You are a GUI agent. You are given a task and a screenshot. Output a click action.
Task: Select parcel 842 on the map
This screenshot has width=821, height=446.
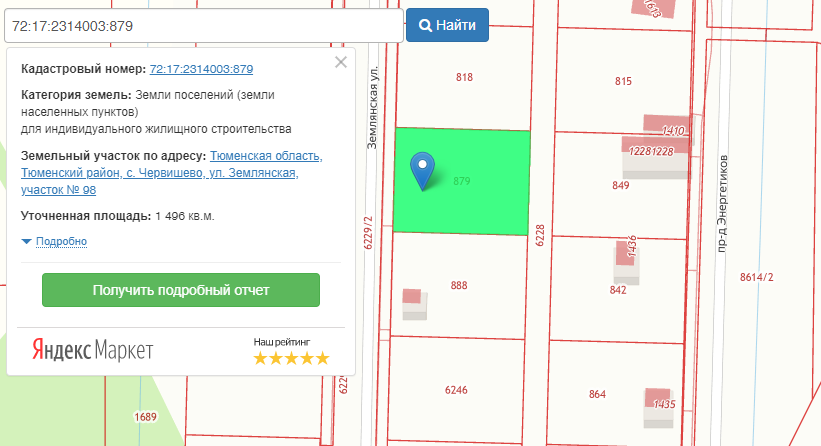click(618, 289)
